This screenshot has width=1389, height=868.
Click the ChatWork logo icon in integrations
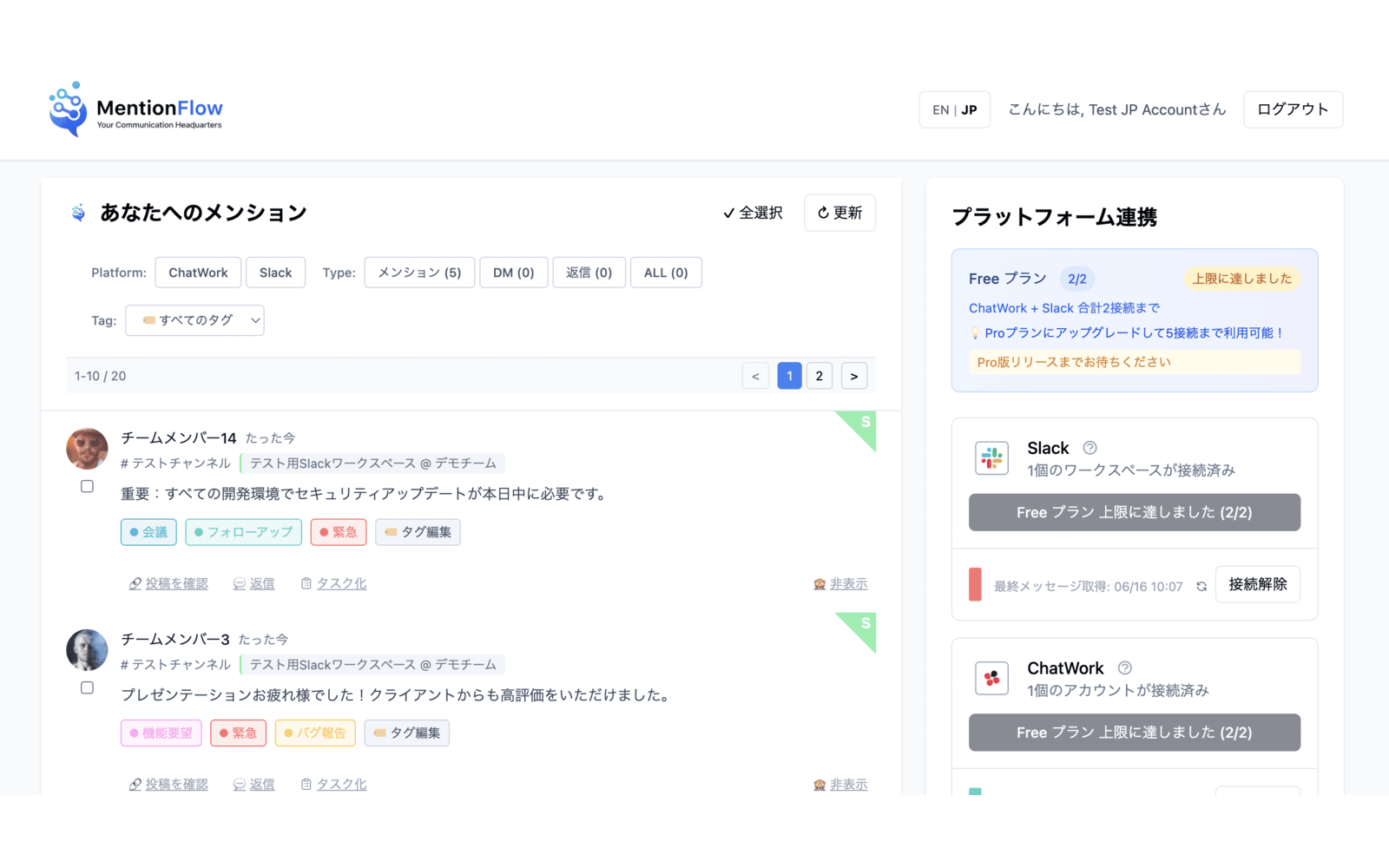coord(991,678)
